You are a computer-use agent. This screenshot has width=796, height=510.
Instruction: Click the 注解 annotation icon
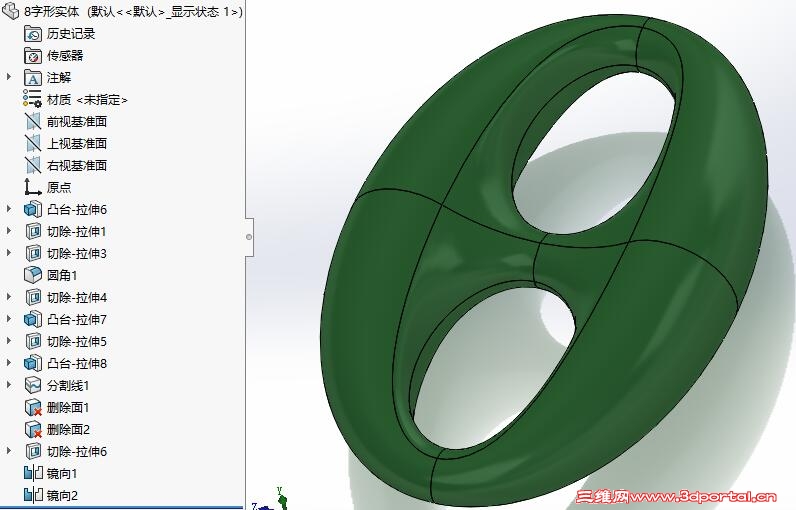click(33, 78)
